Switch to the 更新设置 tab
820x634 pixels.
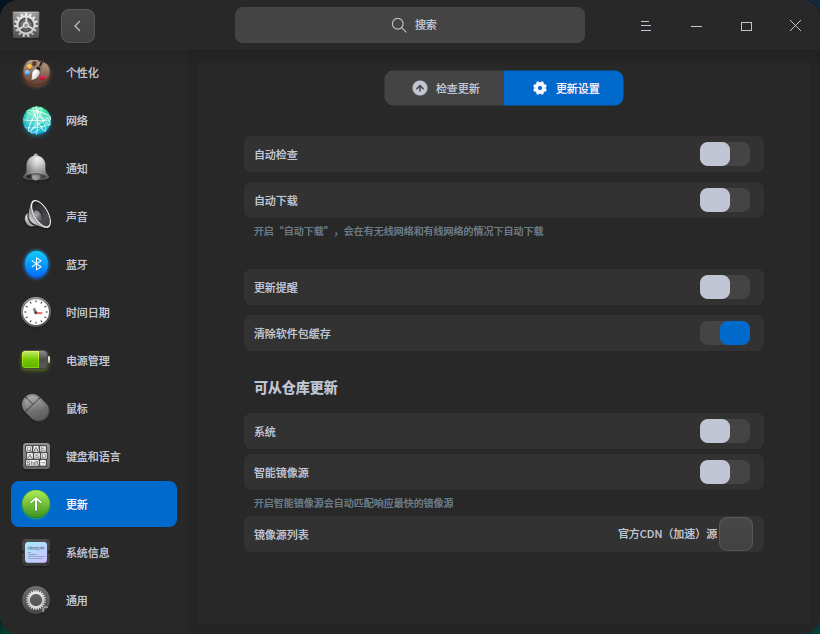tap(564, 88)
